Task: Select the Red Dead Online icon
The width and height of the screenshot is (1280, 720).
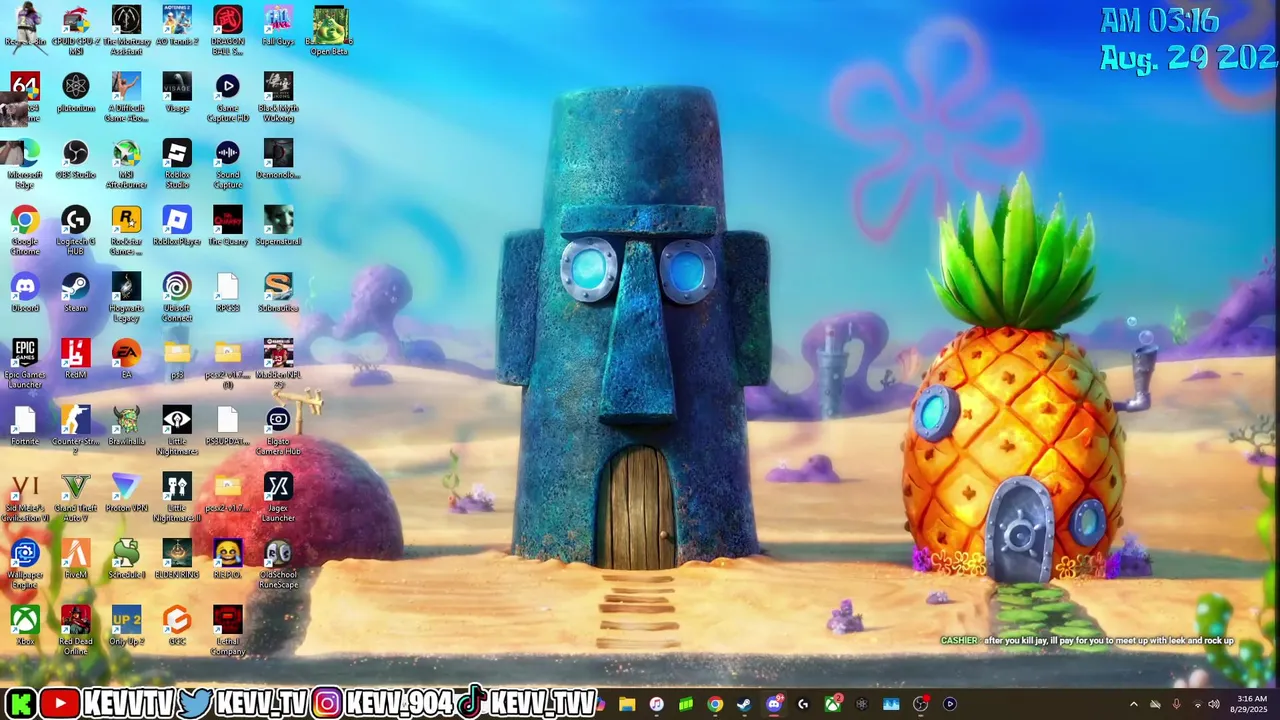Action: click(75, 631)
